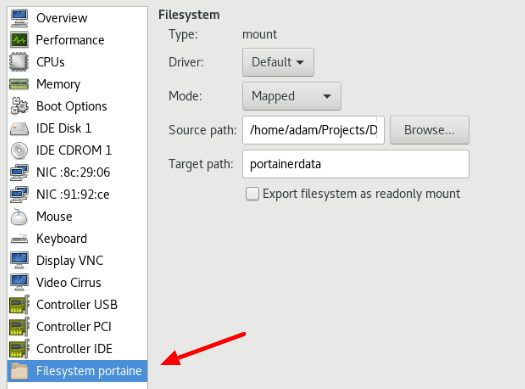Open the IDE Disk 1 drive icon

(x=19, y=129)
